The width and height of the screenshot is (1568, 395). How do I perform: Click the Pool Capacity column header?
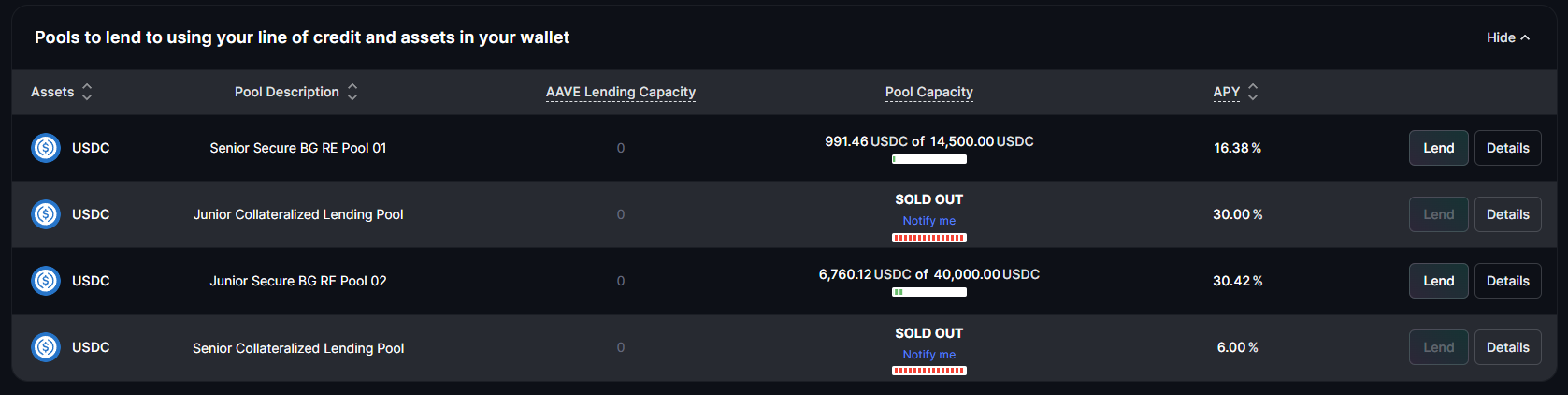[929, 92]
